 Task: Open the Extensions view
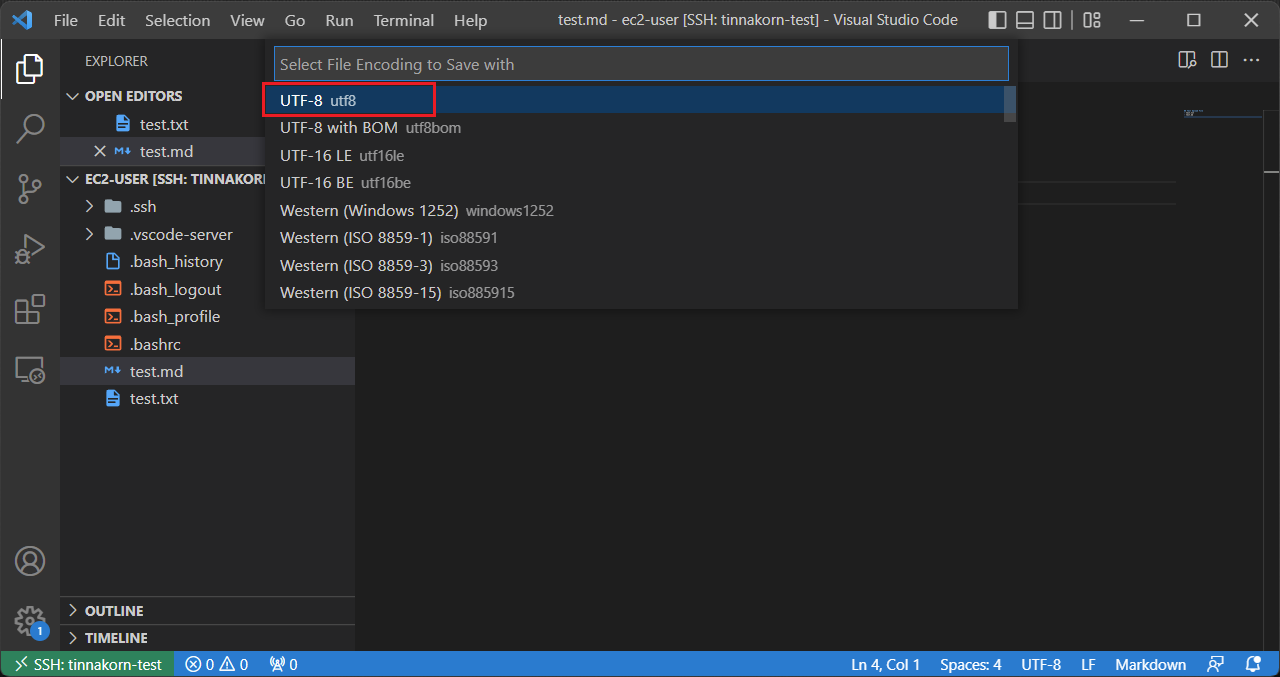point(30,309)
